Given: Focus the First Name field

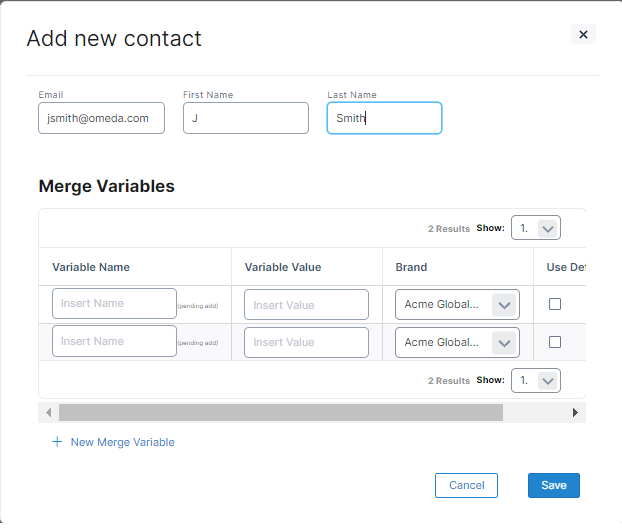Looking at the screenshot, I should click(x=245, y=118).
